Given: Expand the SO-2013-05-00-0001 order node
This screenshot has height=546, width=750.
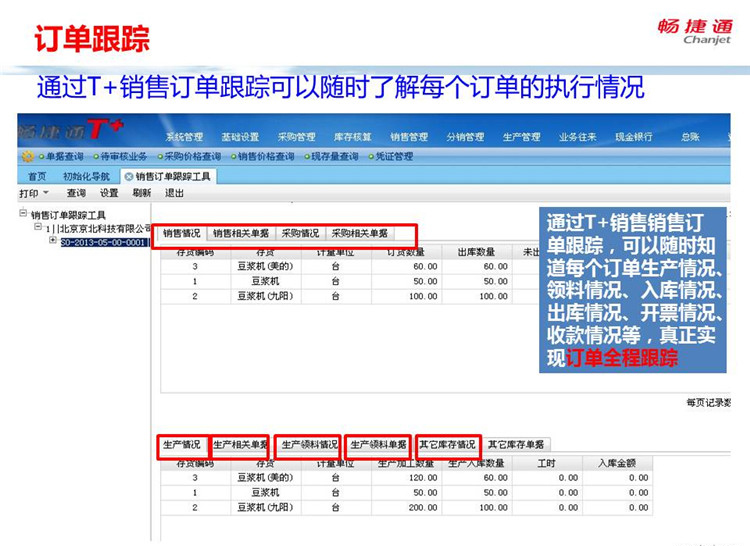Looking at the screenshot, I should click(53, 240).
